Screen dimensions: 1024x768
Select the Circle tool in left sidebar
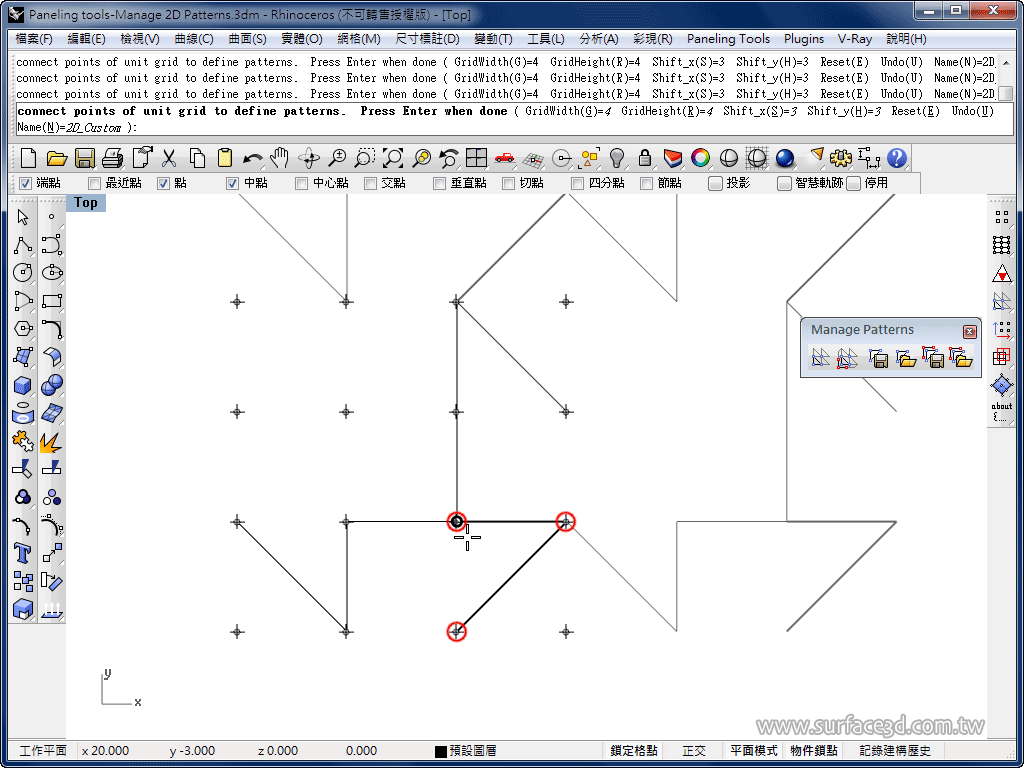click(23, 272)
